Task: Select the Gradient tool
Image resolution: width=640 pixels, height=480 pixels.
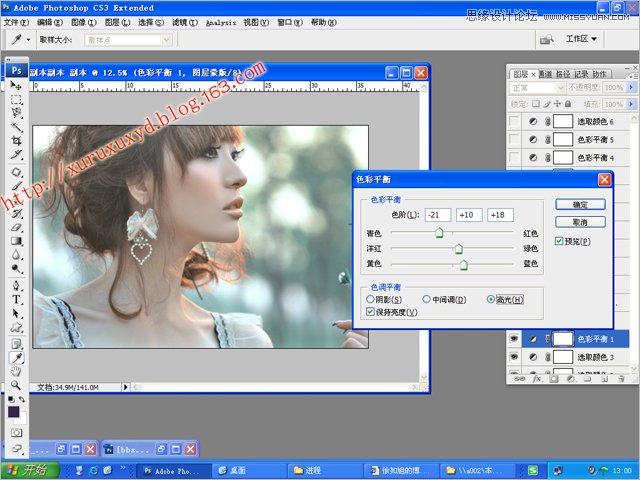Action: (x=16, y=241)
